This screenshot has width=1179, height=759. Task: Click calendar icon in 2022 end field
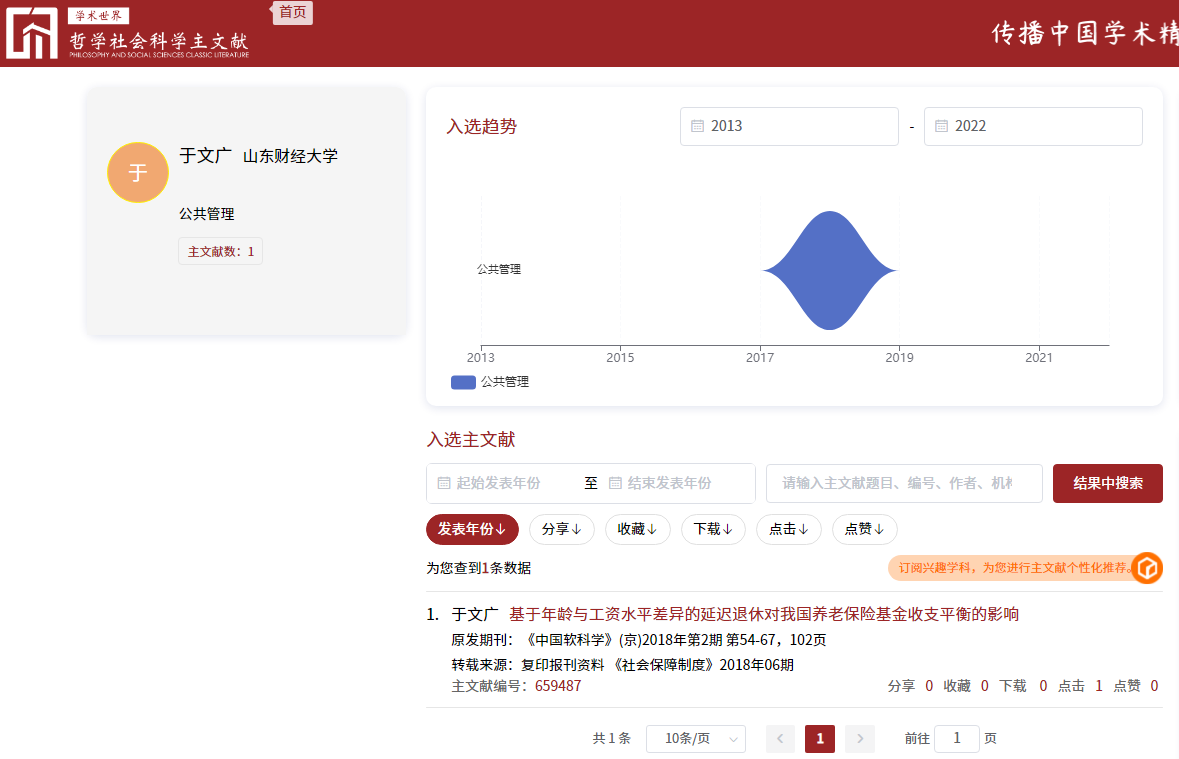[941, 126]
